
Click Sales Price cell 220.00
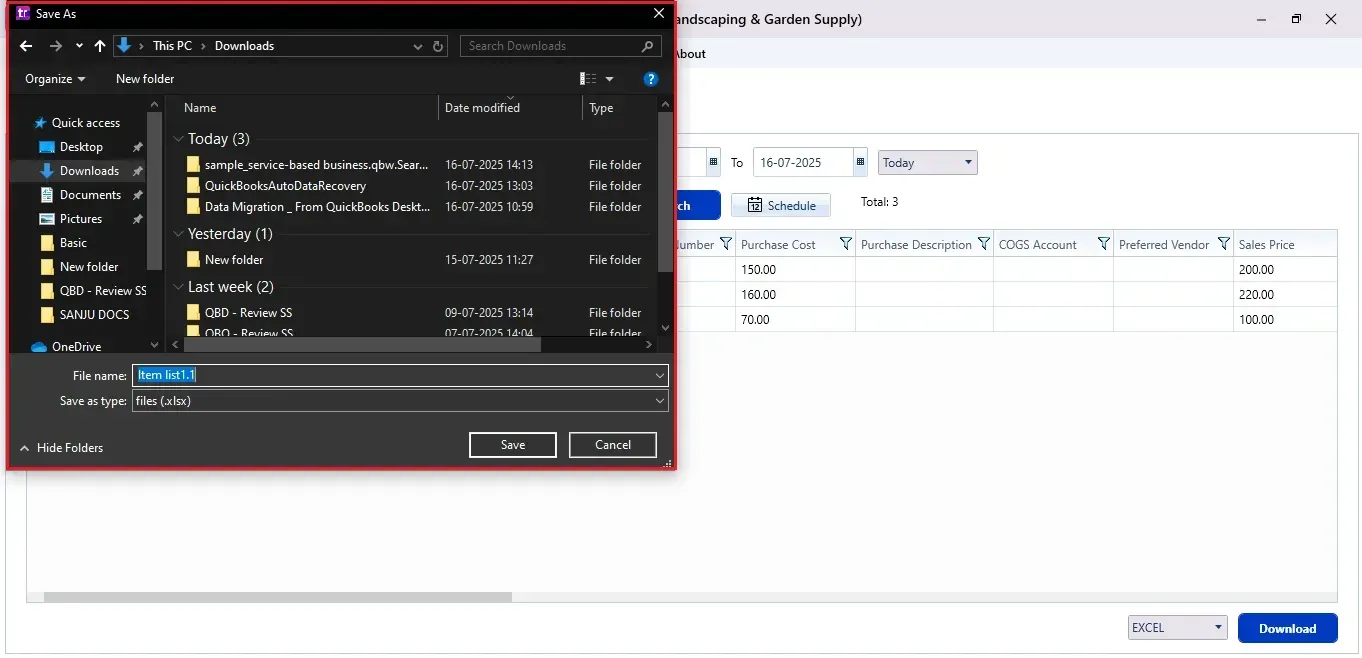click(1287, 295)
